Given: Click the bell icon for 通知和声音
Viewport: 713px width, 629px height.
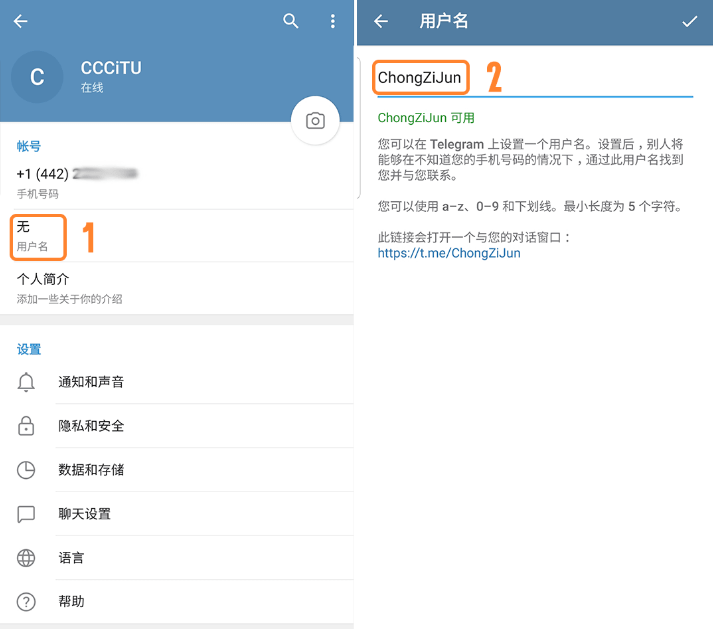Looking at the screenshot, I should 26,382.
